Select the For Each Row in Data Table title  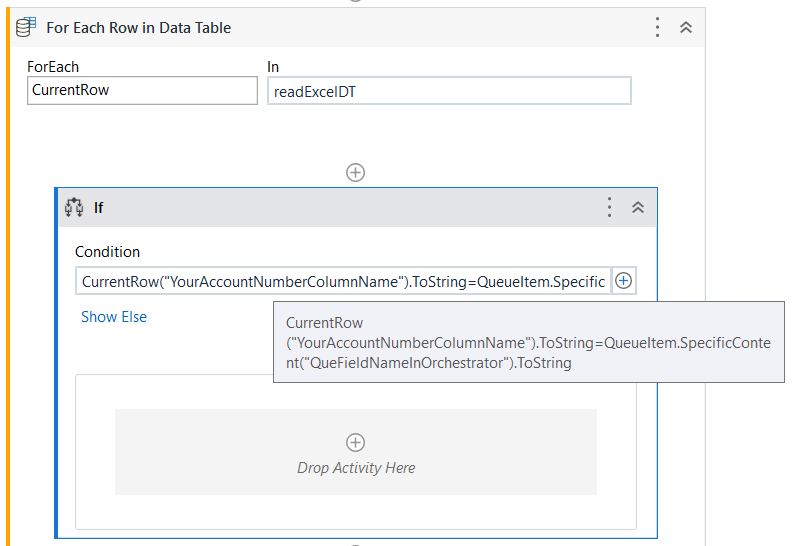[x=138, y=28]
